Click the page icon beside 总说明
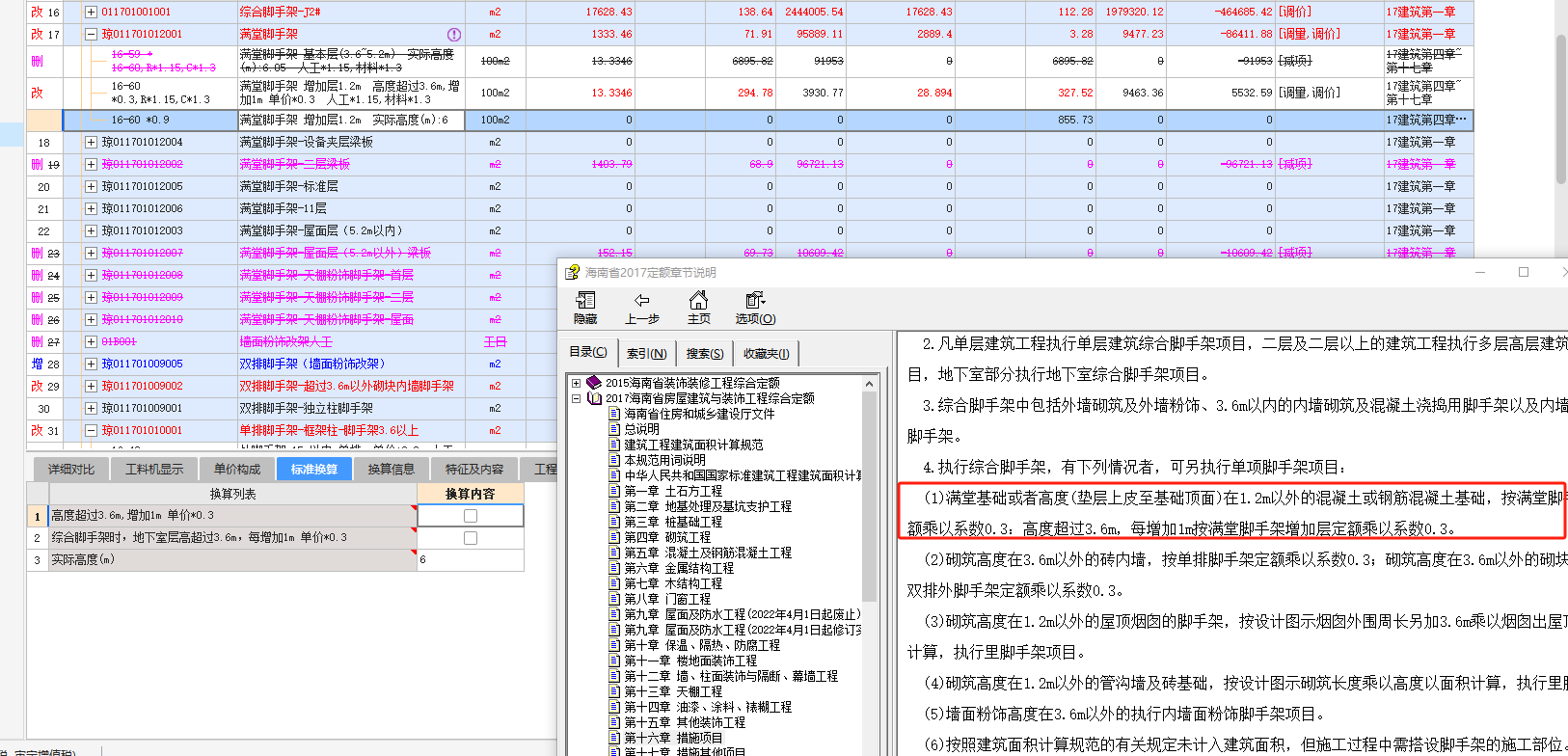The image size is (1568, 756). [614, 429]
